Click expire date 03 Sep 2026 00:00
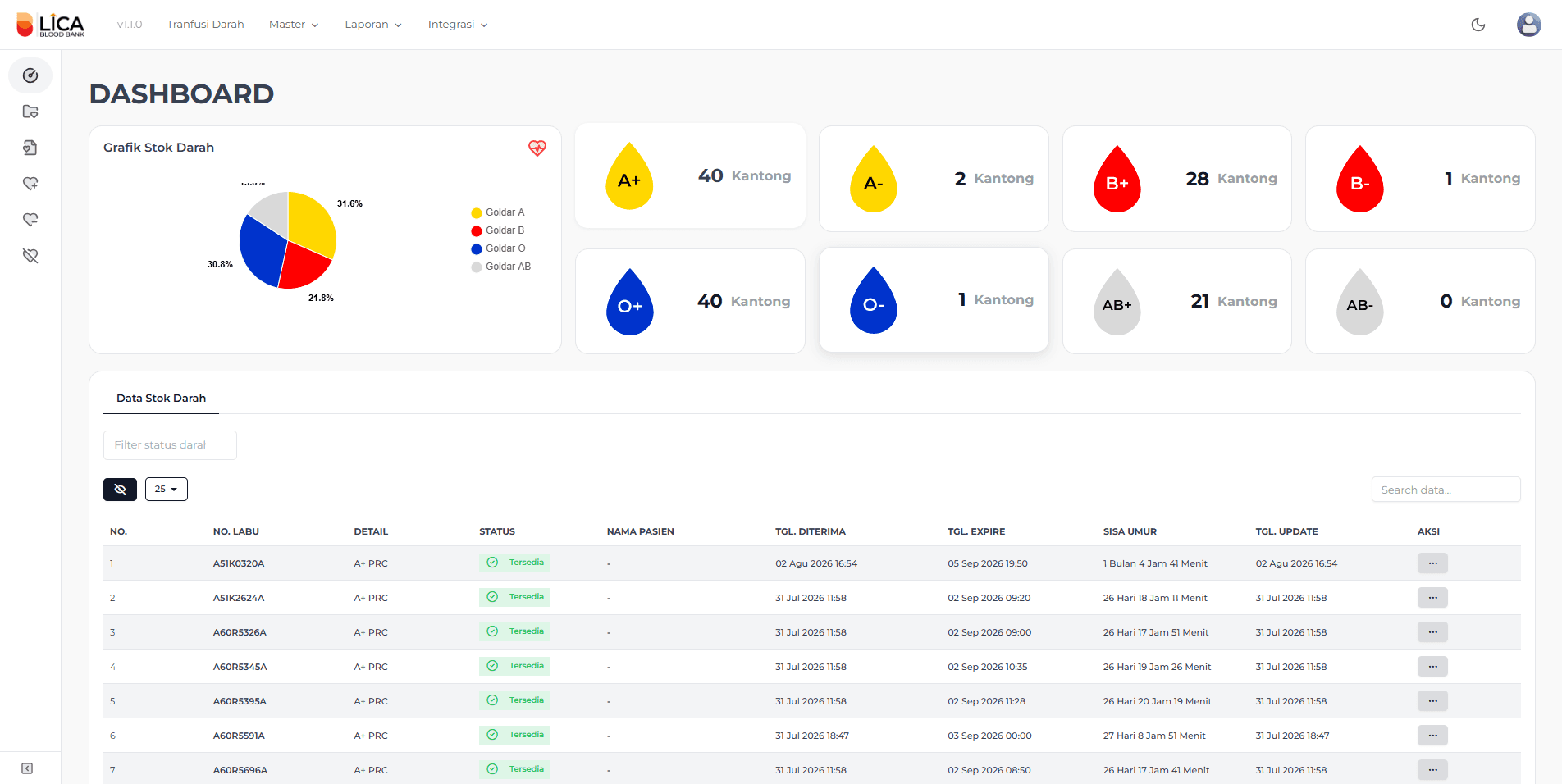 click(x=989, y=736)
